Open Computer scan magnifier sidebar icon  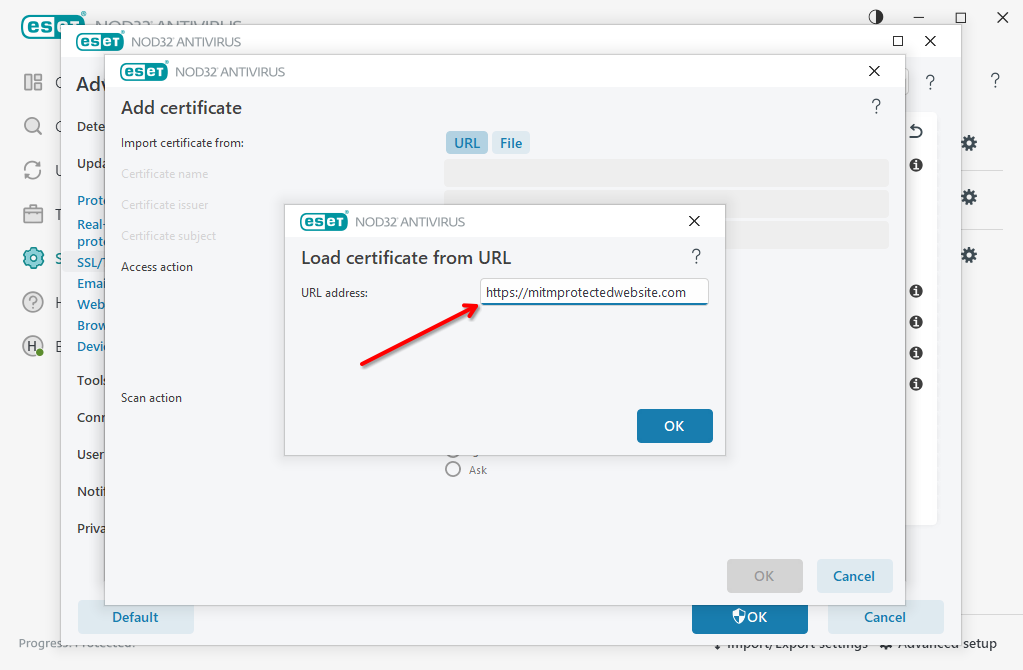[33, 126]
